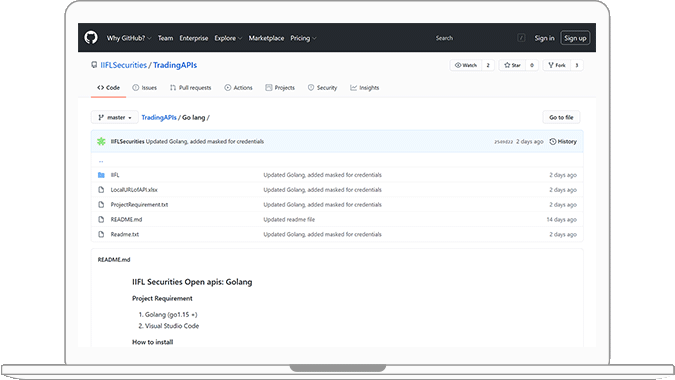Click the IIFLSecurities green avatar
Image resolution: width=675 pixels, height=380 pixels.
[101, 141]
